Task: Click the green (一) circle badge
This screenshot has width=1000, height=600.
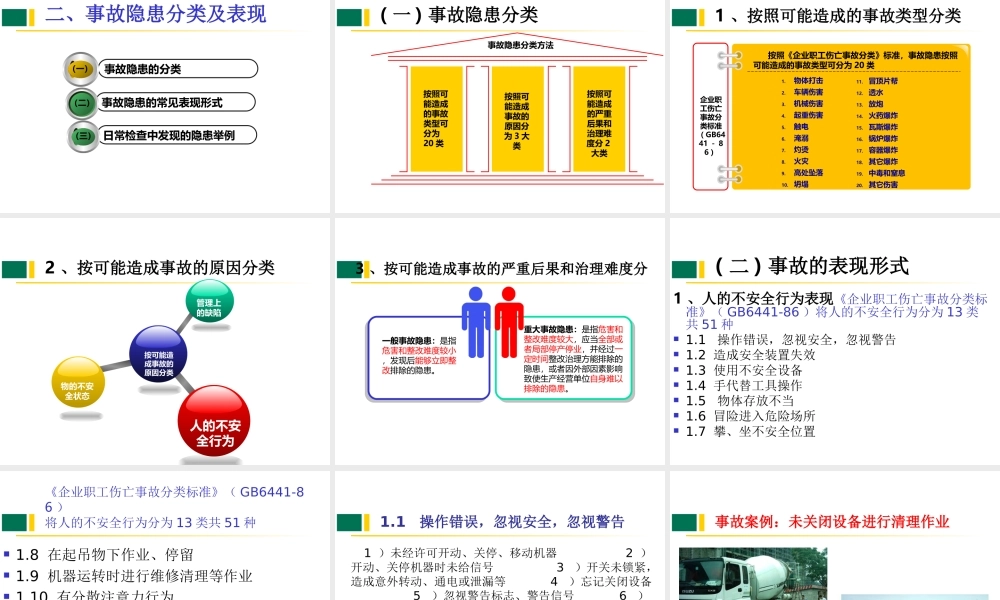Action: click(81, 69)
